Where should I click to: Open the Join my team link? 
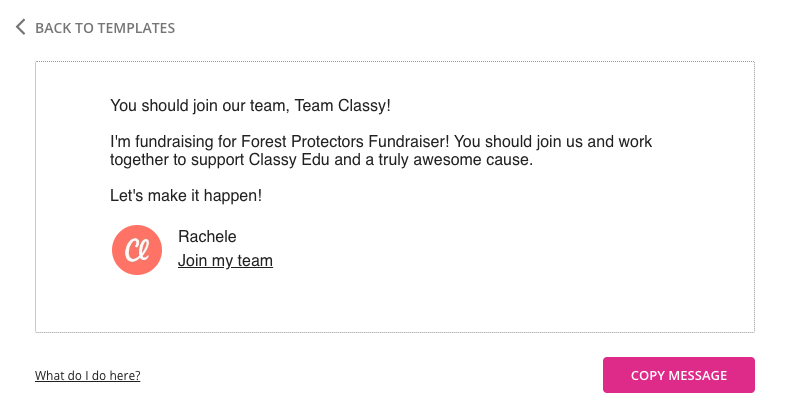click(225, 261)
